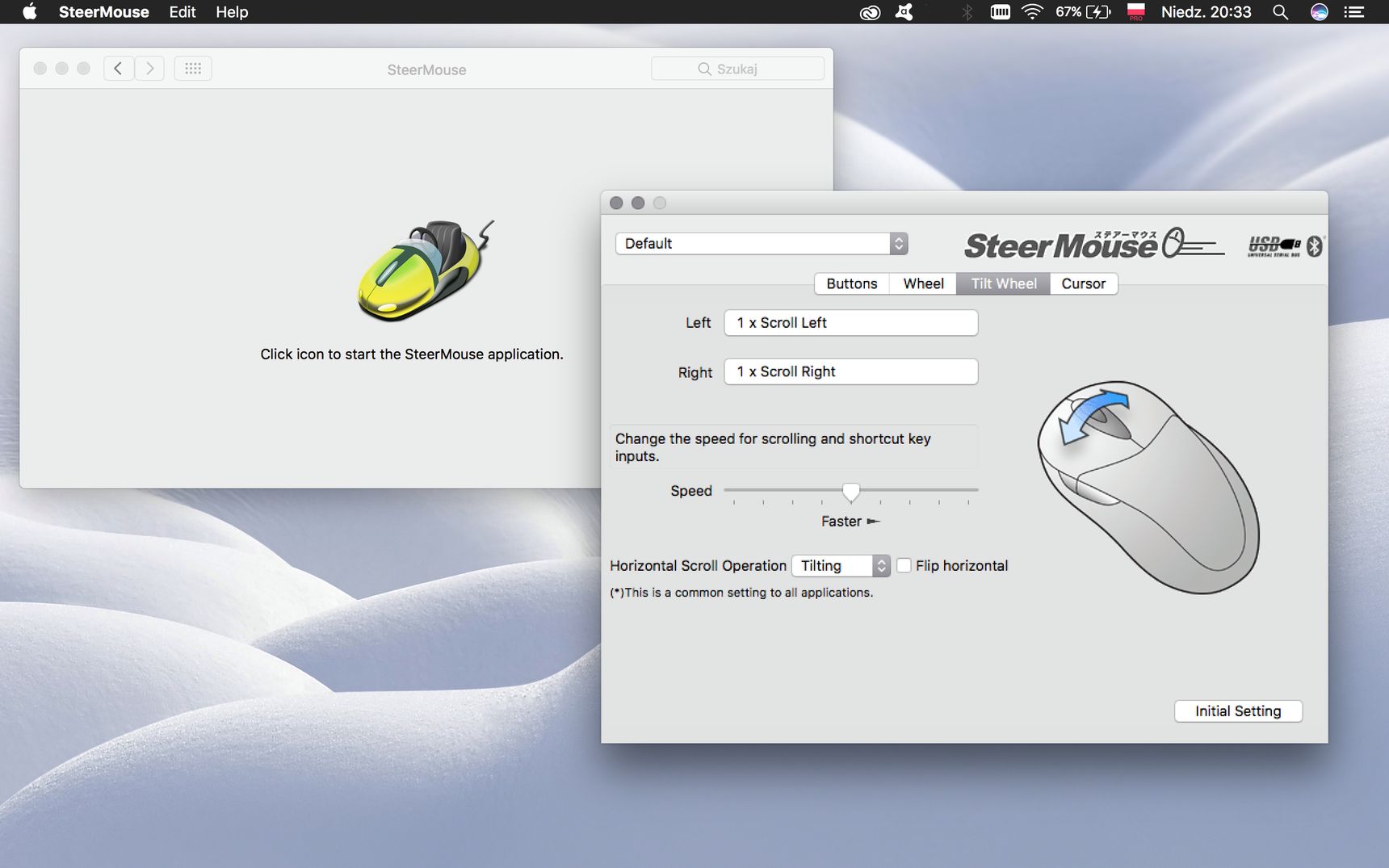Click the battery 67% indicator
Viewport: 1389px width, 868px height.
point(1083,12)
